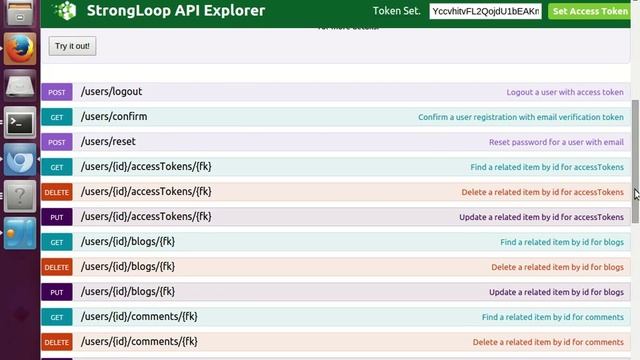Expand the /users/reset endpoint path
This screenshot has height=360, width=640.
[108, 141]
